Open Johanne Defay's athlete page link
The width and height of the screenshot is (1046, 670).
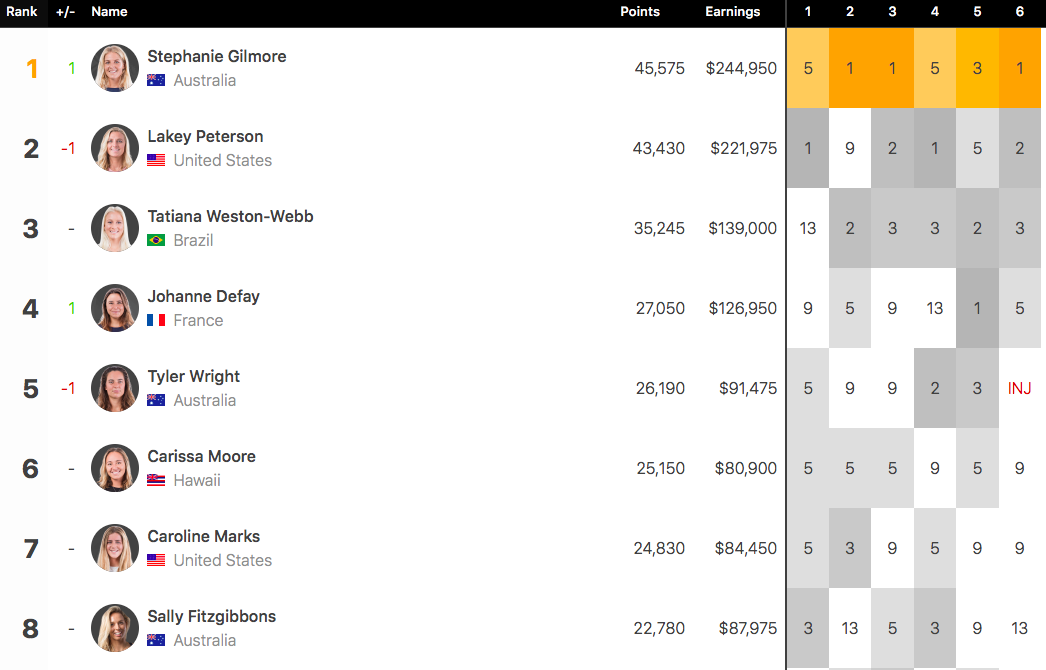click(x=203, y=296)
